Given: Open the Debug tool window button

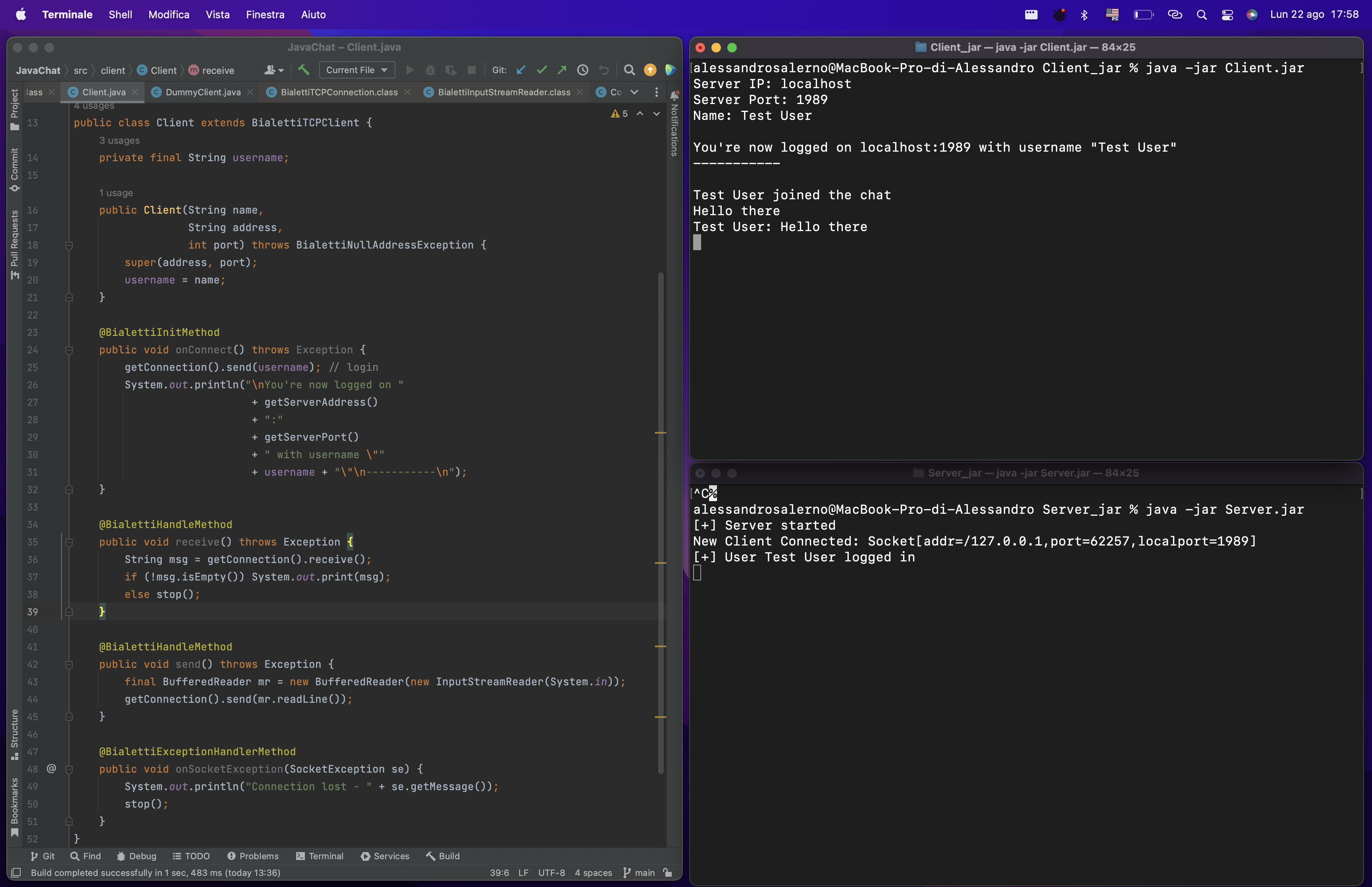Looking at the screenshot, I should click(x=137, y=856).
